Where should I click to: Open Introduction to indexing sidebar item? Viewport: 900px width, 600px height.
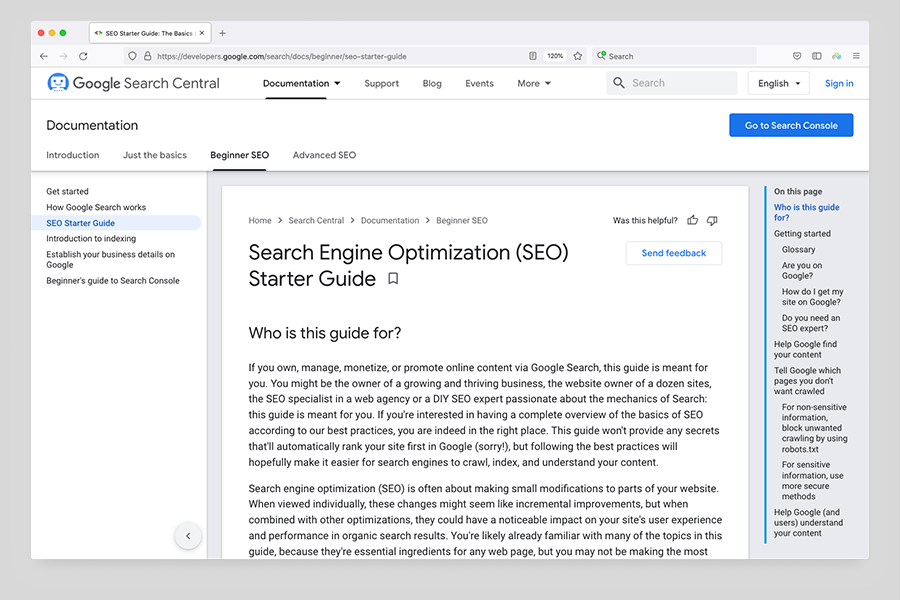91,238
